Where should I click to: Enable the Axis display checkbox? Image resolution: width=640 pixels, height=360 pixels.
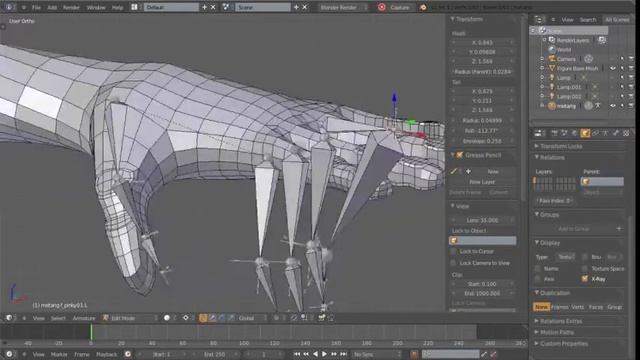coord(538,279)
